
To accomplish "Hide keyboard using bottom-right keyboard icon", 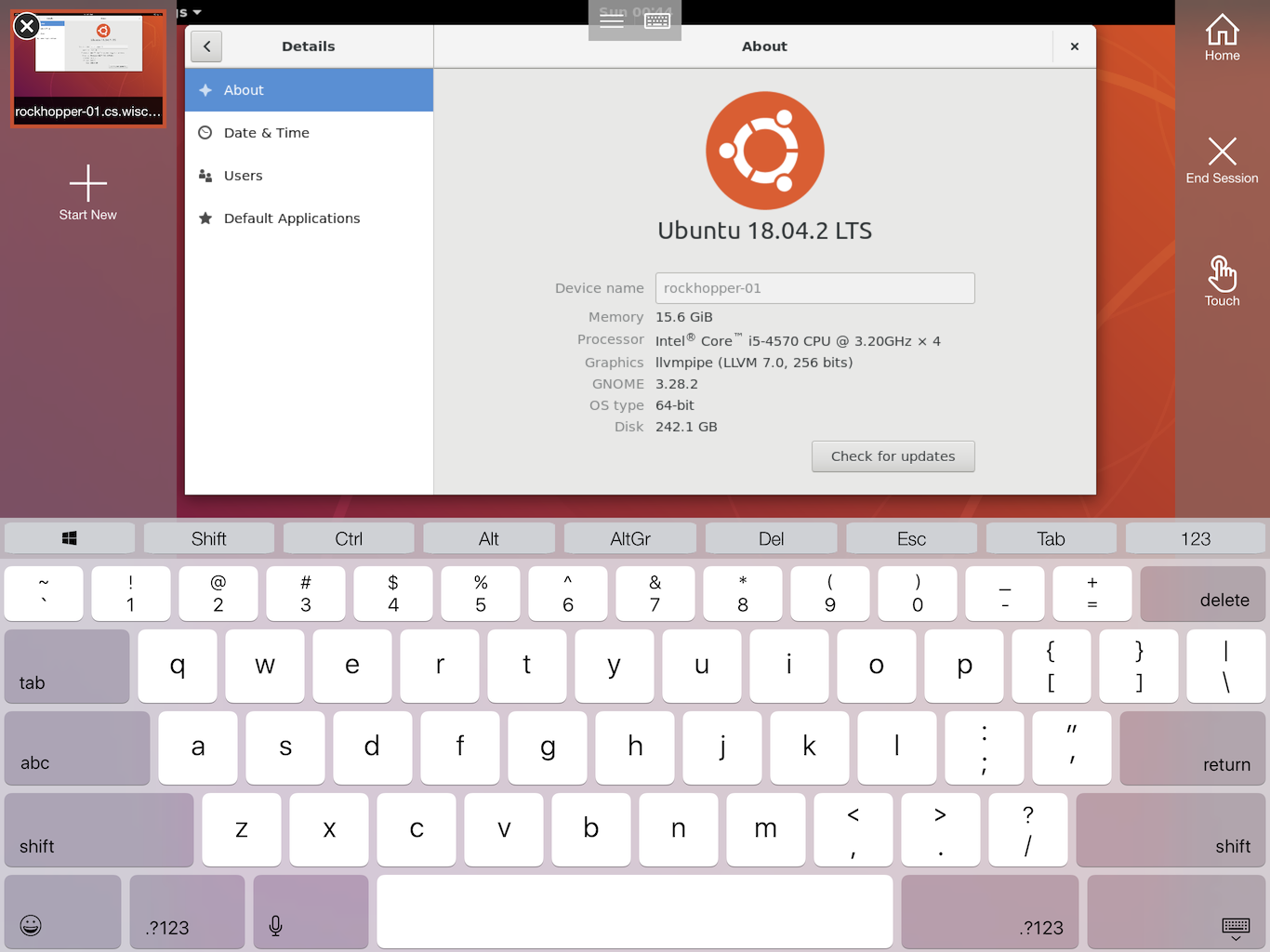I will pos(1235,926).
